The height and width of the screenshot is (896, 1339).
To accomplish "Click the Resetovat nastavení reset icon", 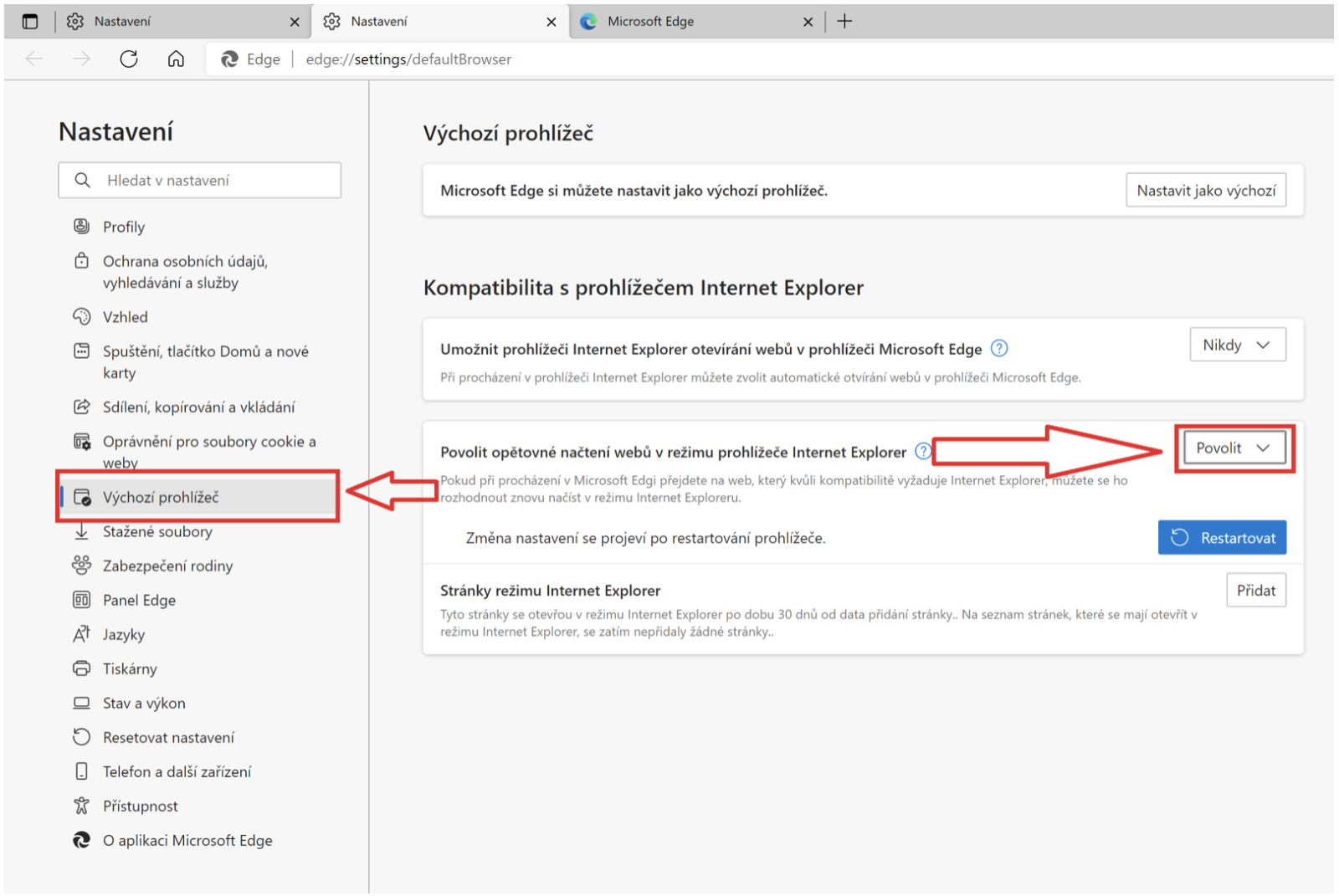I will tap(81, 737).
